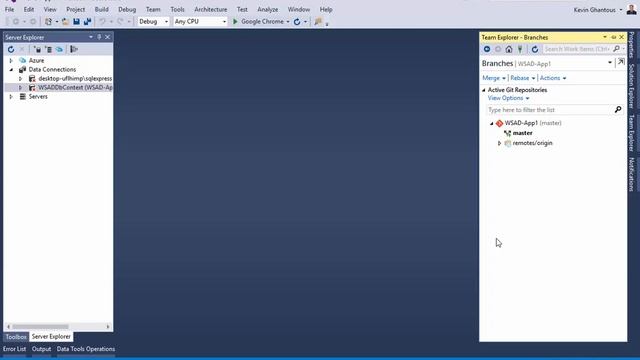
Task: Refresh Team Explorer with refresh icon
Action: pos(535,49)
